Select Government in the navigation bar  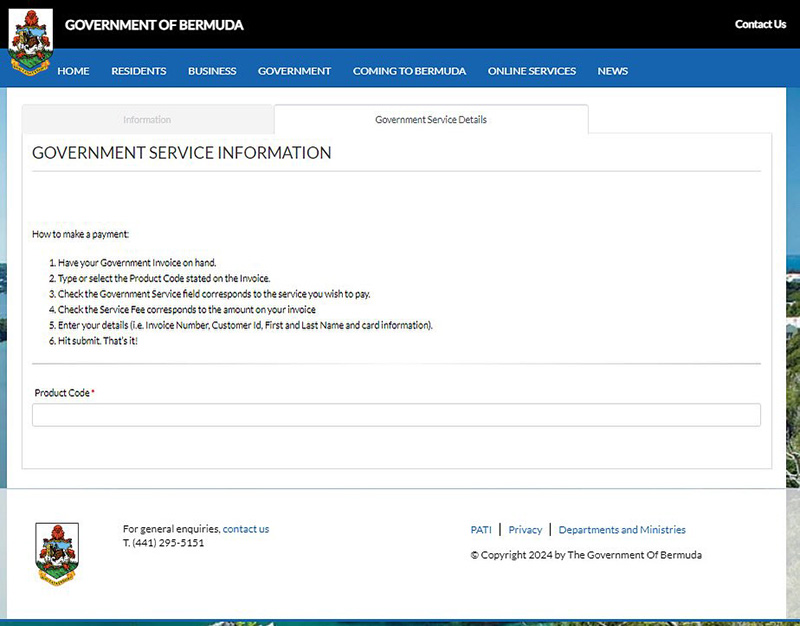click(294, 71)
